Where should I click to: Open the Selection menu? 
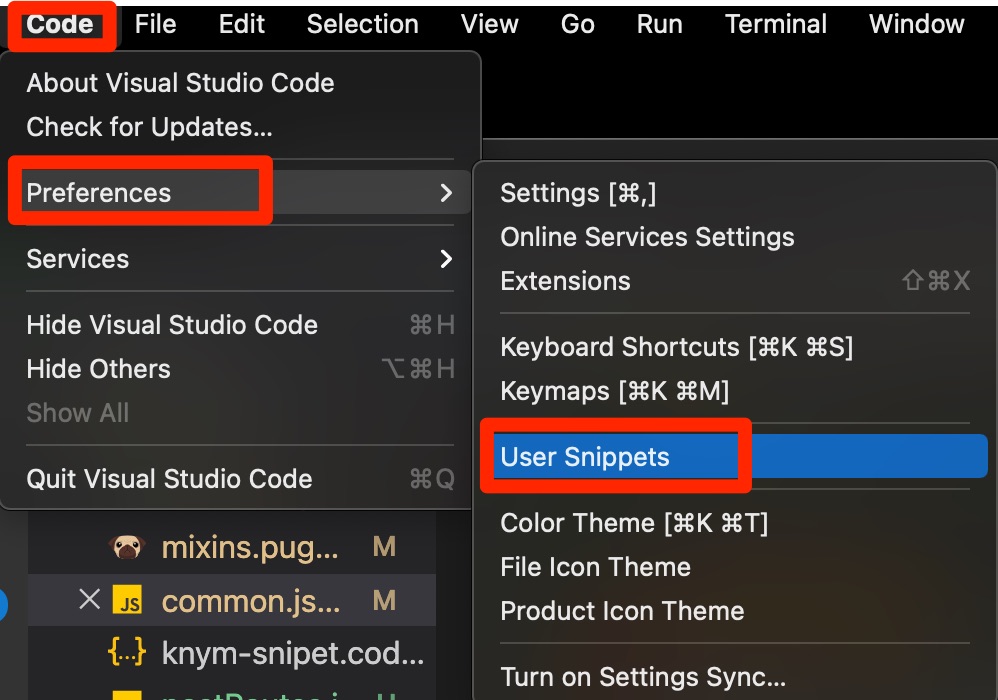tap(363, 24)
